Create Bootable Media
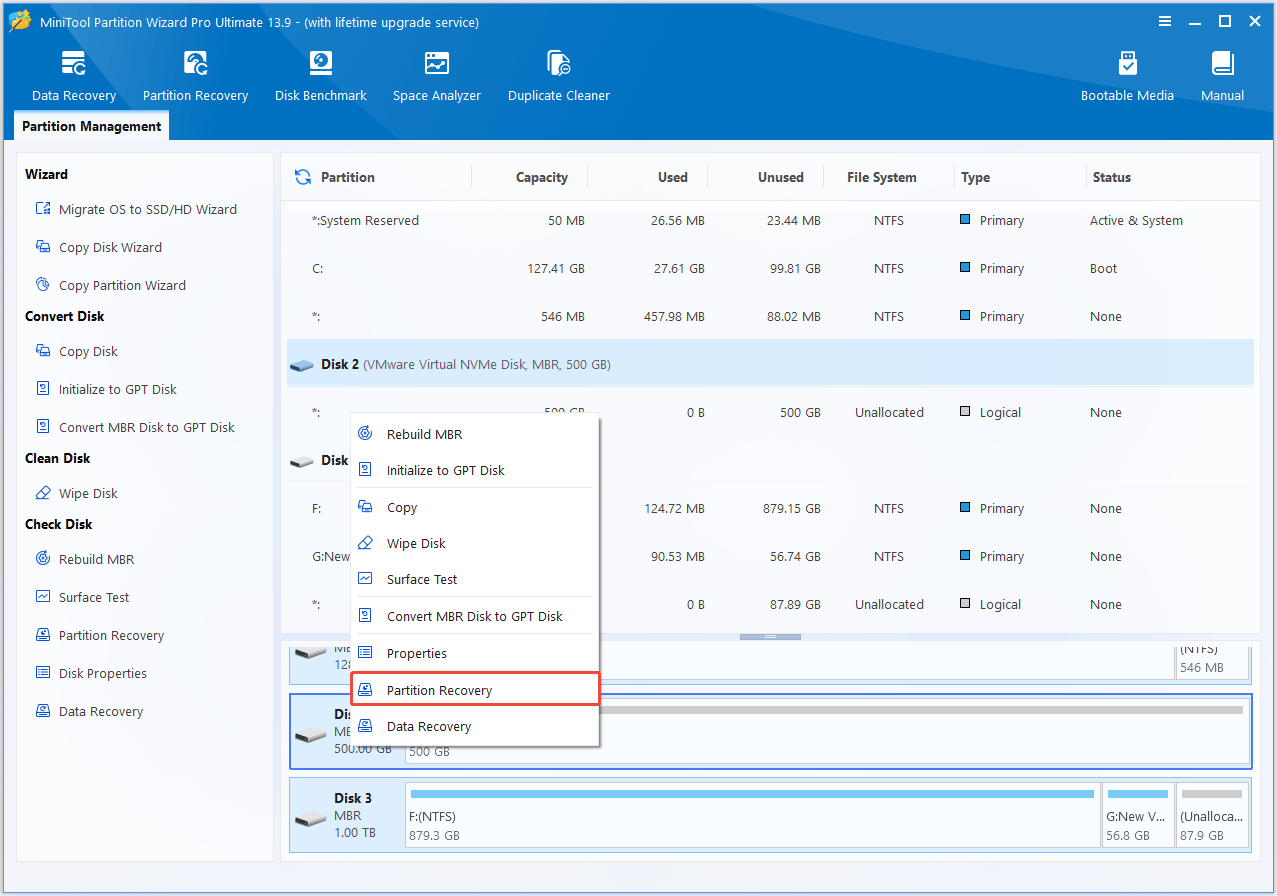 1127,76
